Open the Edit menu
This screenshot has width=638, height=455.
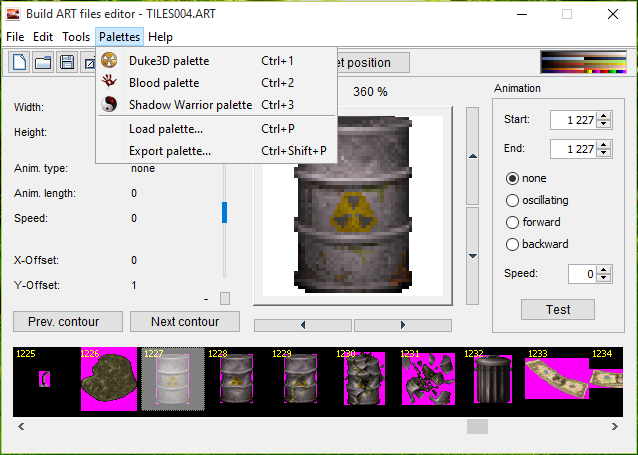43,37
